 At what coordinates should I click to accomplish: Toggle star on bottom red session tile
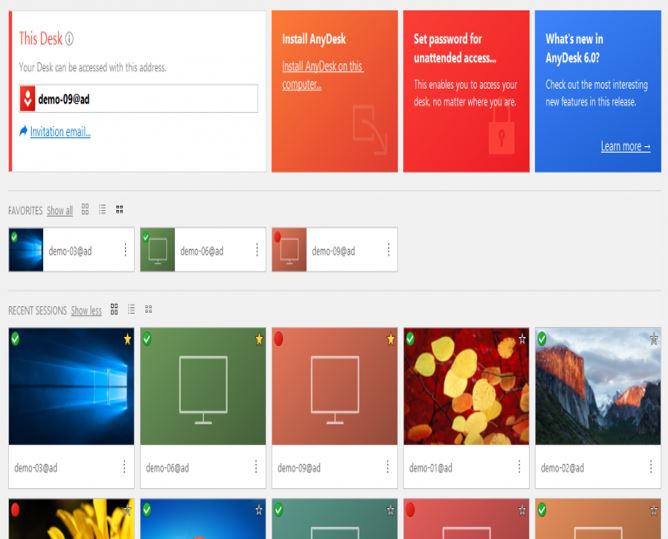click(522, 510)
